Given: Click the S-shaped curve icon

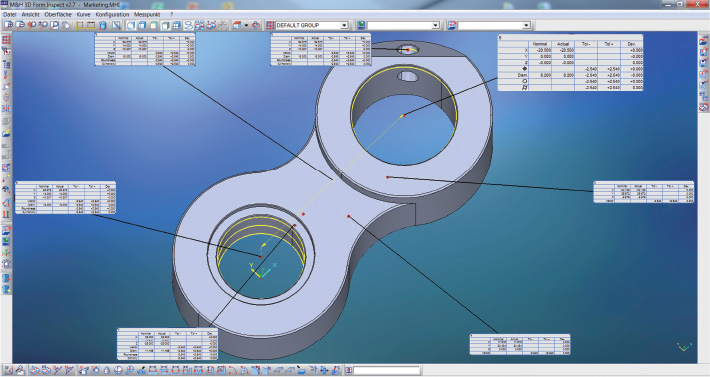Looking at the screenshot, I should click(188, 25).
